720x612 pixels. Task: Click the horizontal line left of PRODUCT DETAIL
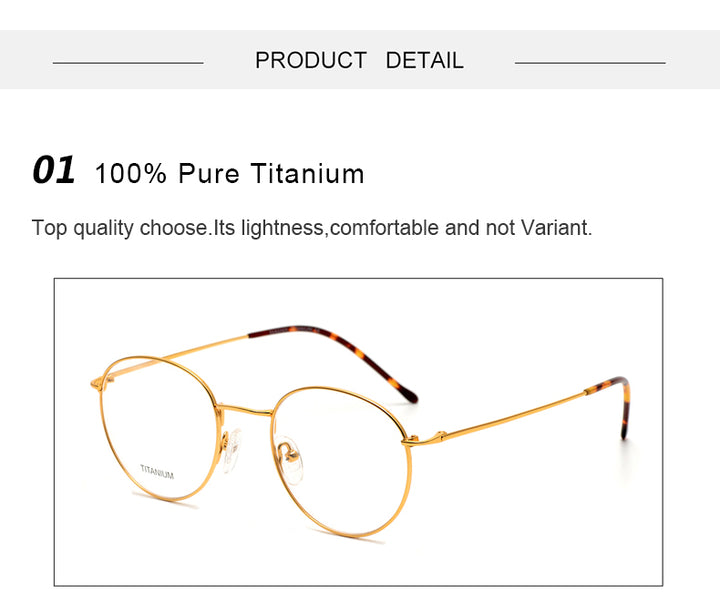(128, 63)
